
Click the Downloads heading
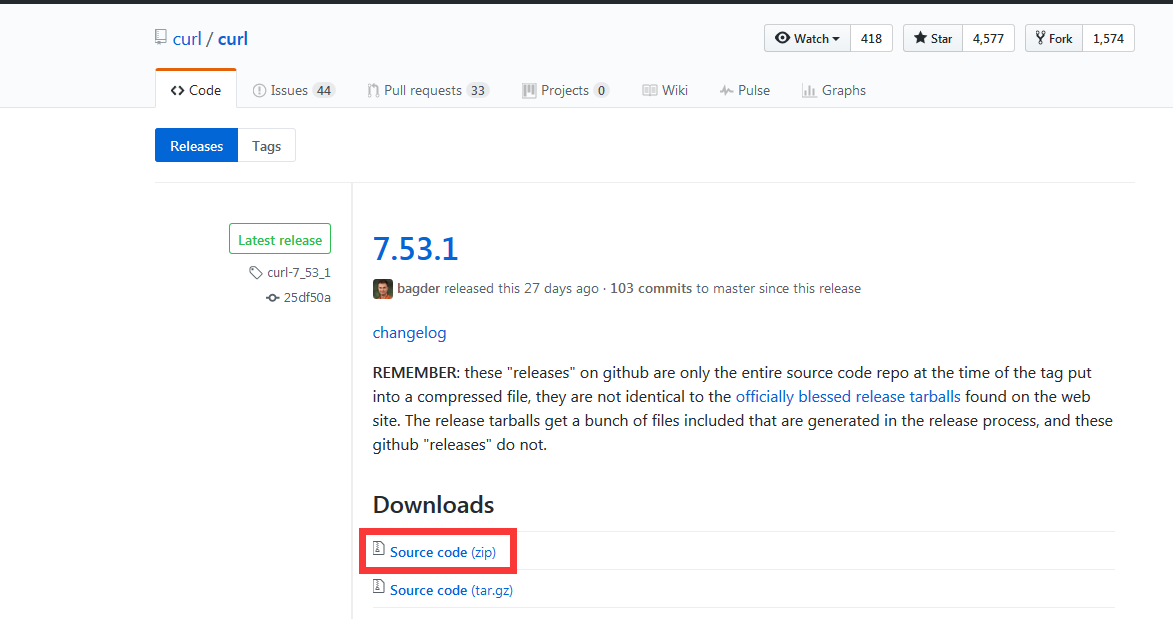coord(433,504)
